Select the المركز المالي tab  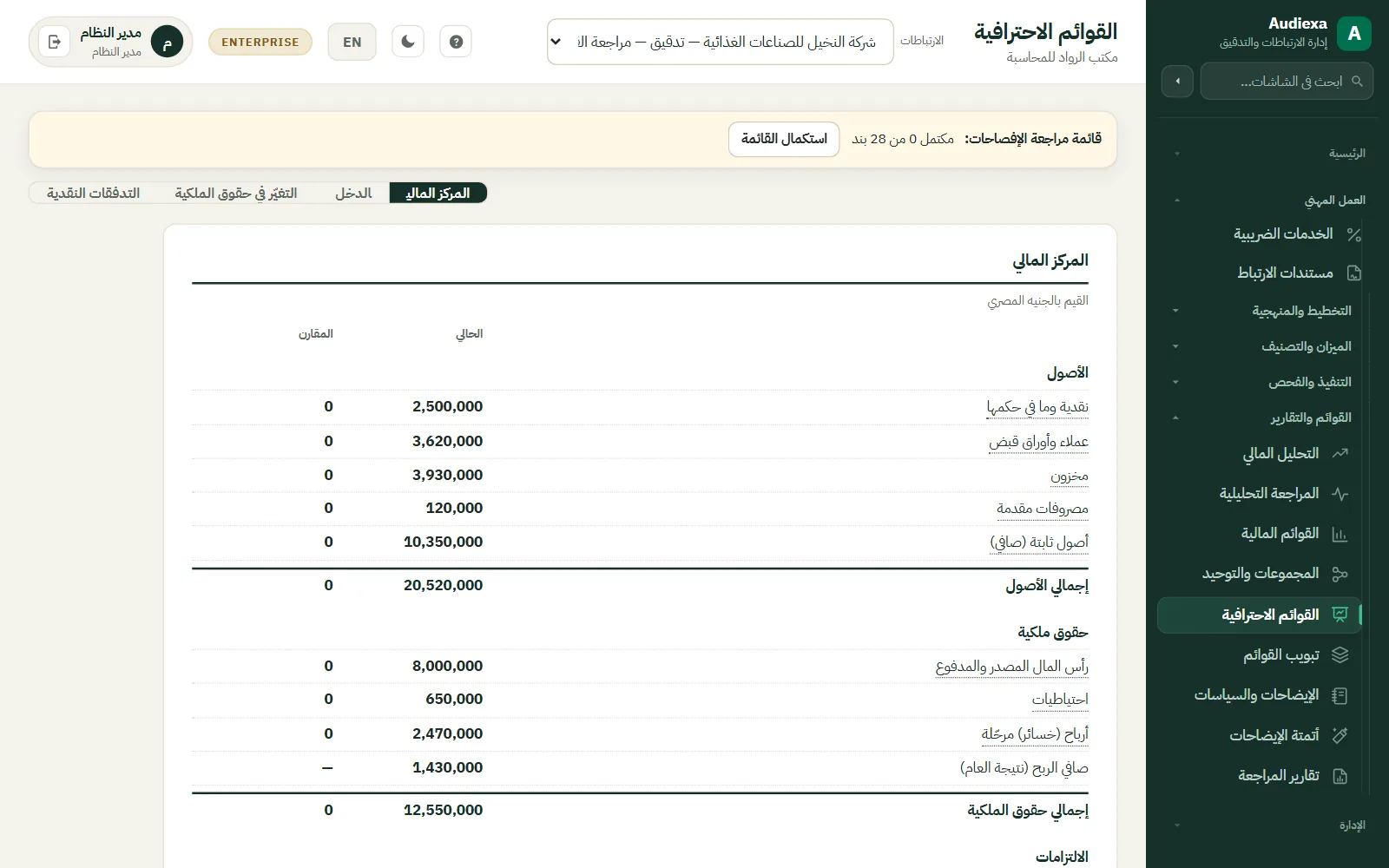pos(438,193)
